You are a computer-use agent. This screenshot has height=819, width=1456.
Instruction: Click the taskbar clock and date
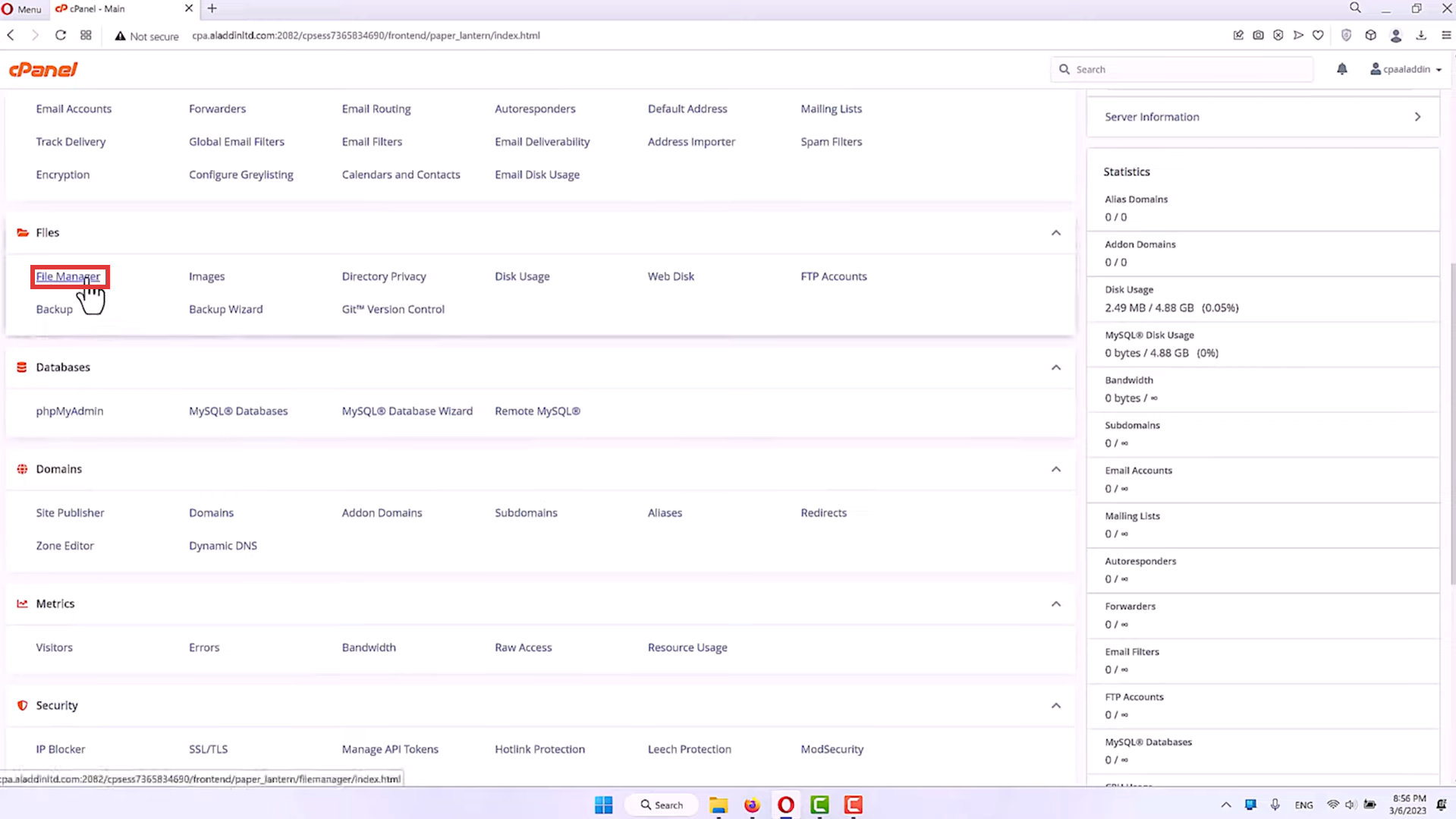click(x=1409, y=805)
